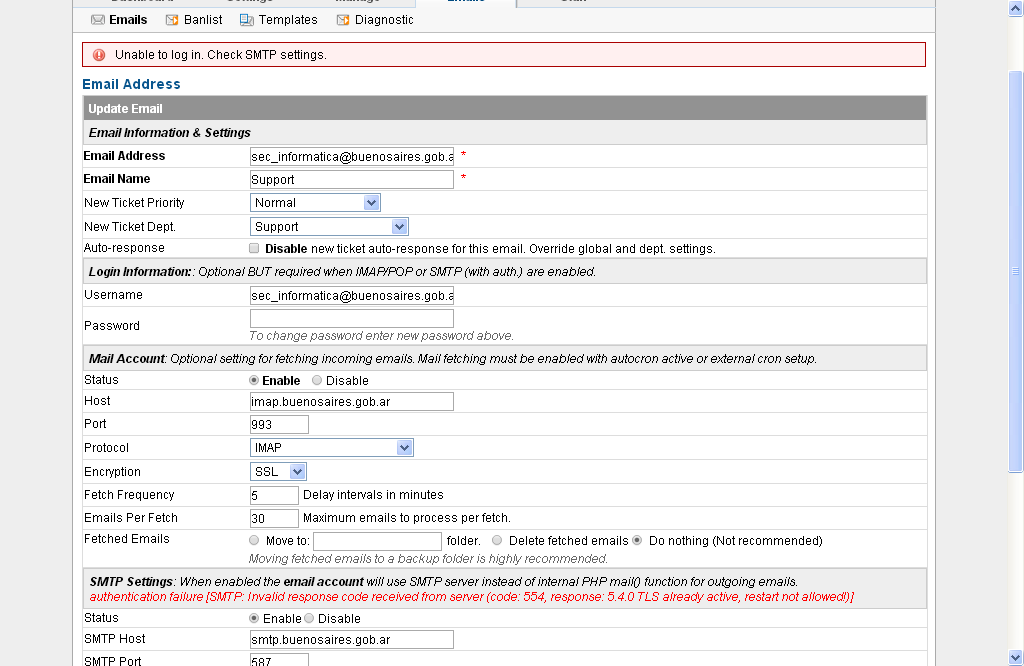Click the 'New Ticket Priority' label
The height and width of the screenshot is (666, 1024).
click(x=135, y=203)
